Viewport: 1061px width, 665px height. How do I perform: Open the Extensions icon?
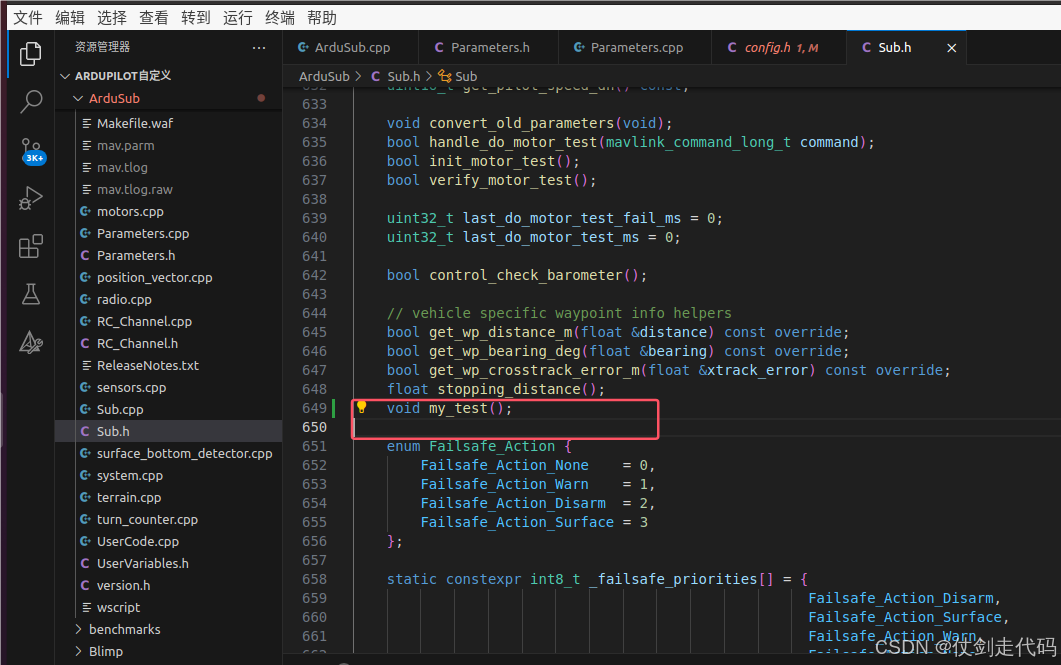(30, 245)
